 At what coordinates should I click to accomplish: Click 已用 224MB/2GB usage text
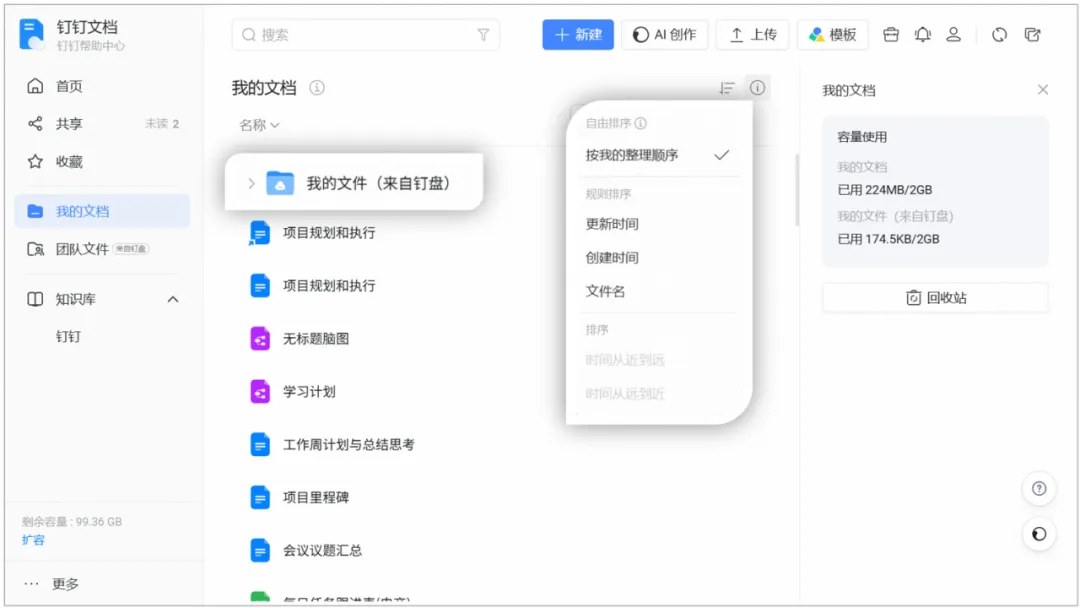pos(885,190)
